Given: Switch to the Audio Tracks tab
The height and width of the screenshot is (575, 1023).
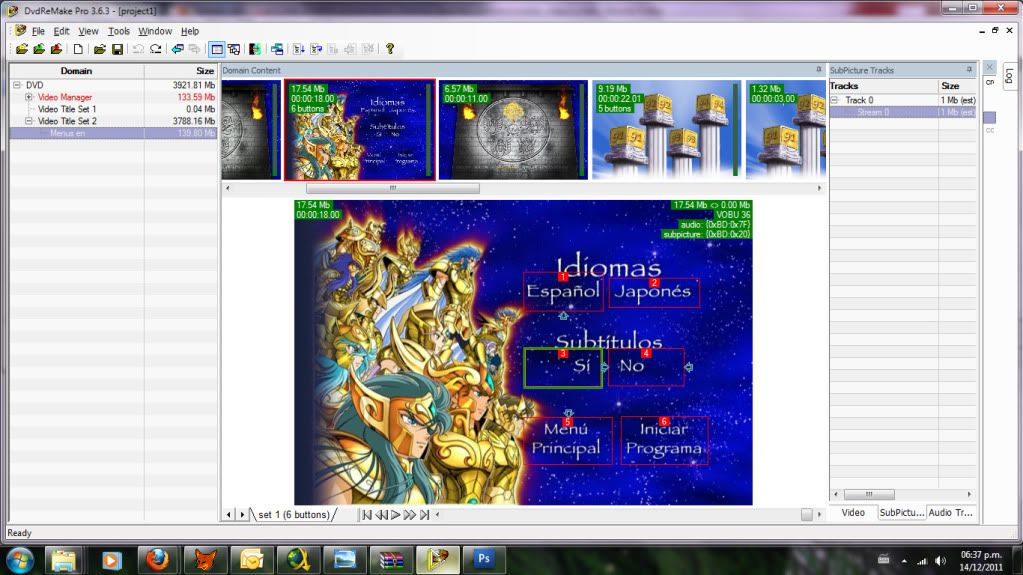Looking at the screenshot, I should pyautogui.click(x=951, y=513).
